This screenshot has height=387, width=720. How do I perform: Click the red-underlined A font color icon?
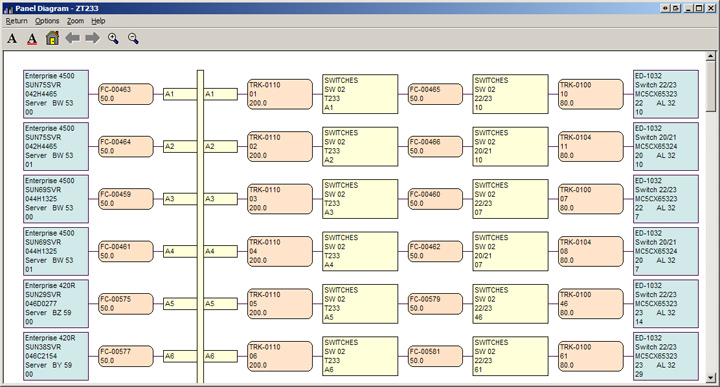click(32, 39)
